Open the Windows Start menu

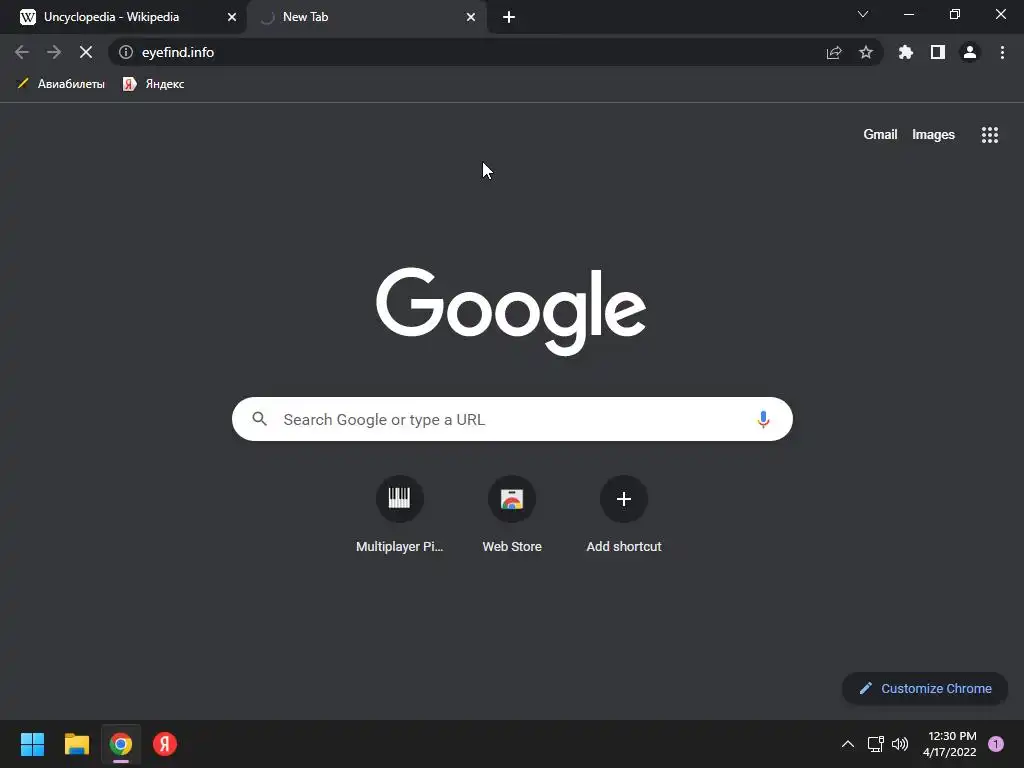tap(32, 744)
